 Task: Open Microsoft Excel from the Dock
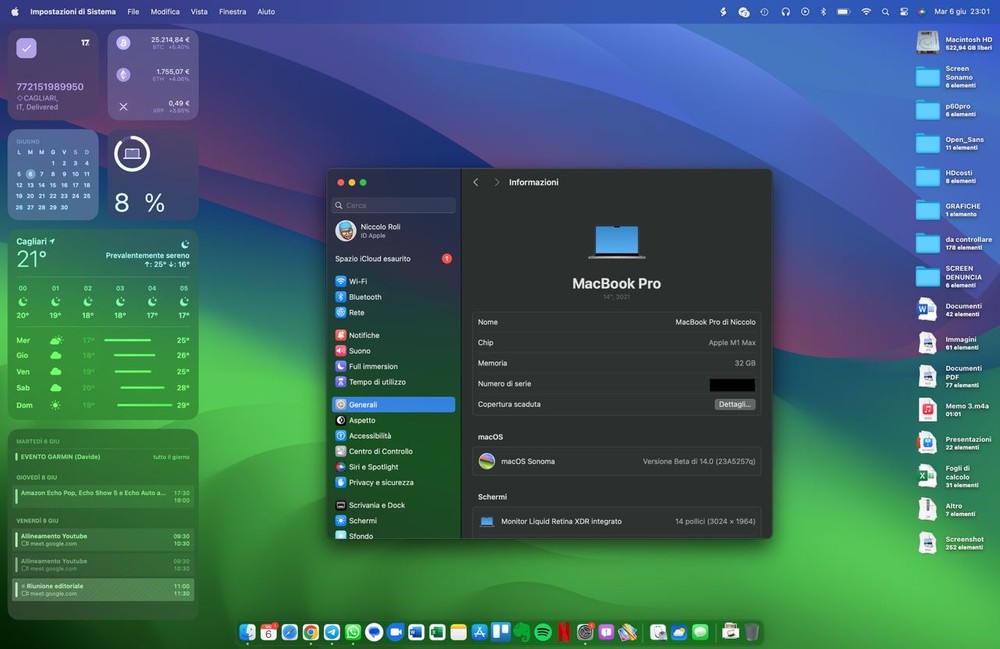coord(437,632)
